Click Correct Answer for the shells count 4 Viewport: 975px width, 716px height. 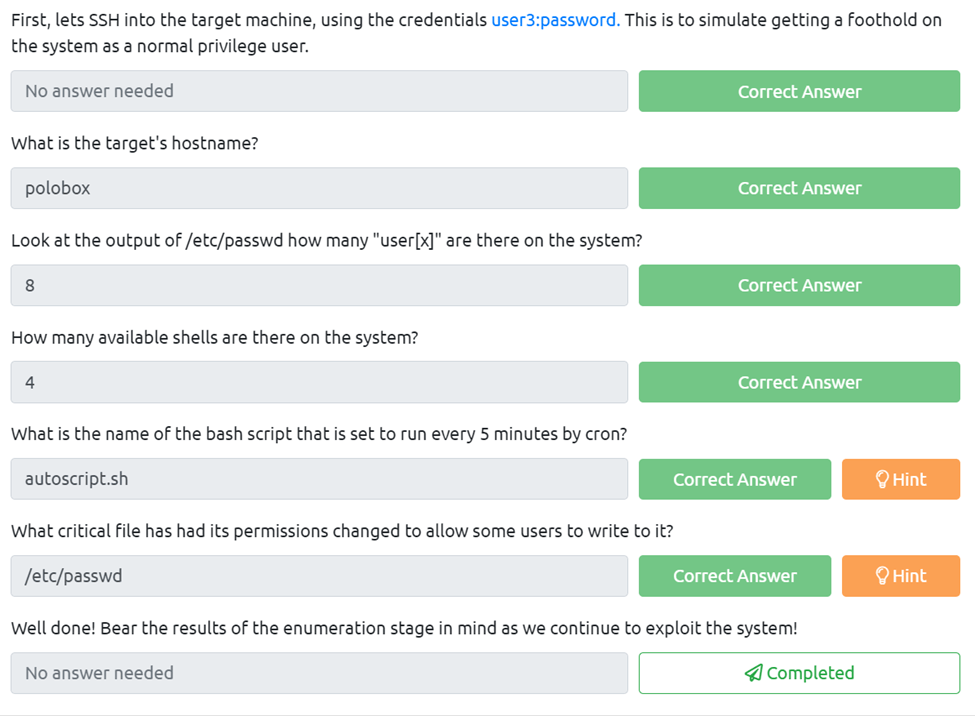[x=799, y=382]
